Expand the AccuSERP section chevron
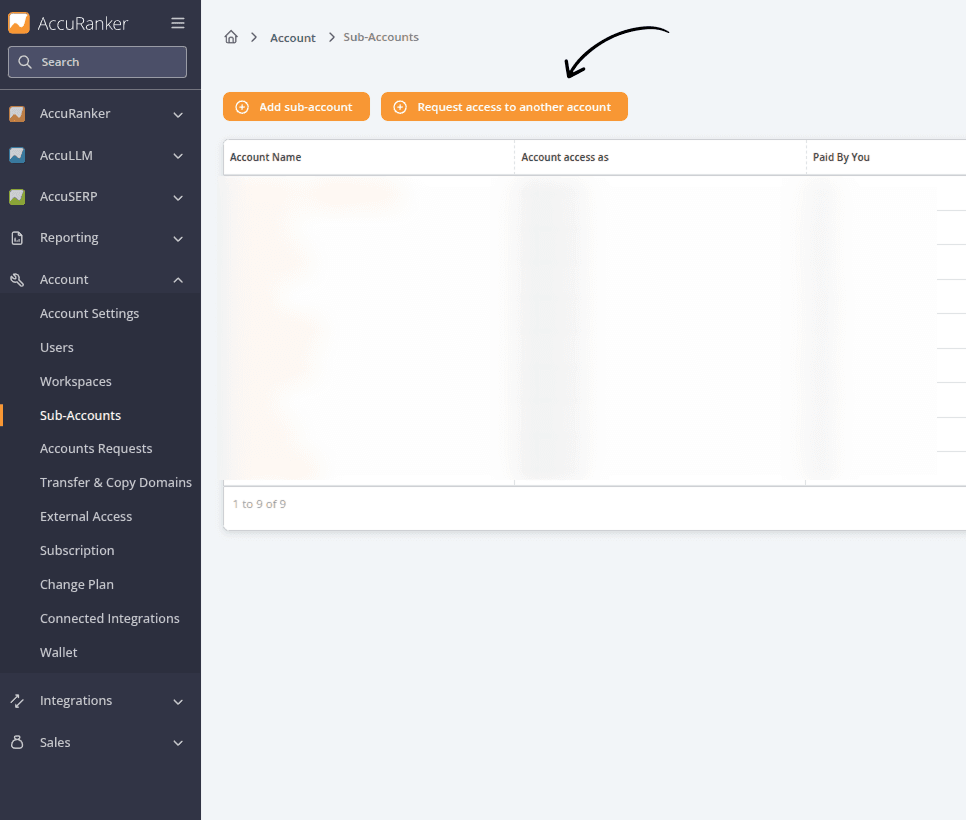 point(178,198)
